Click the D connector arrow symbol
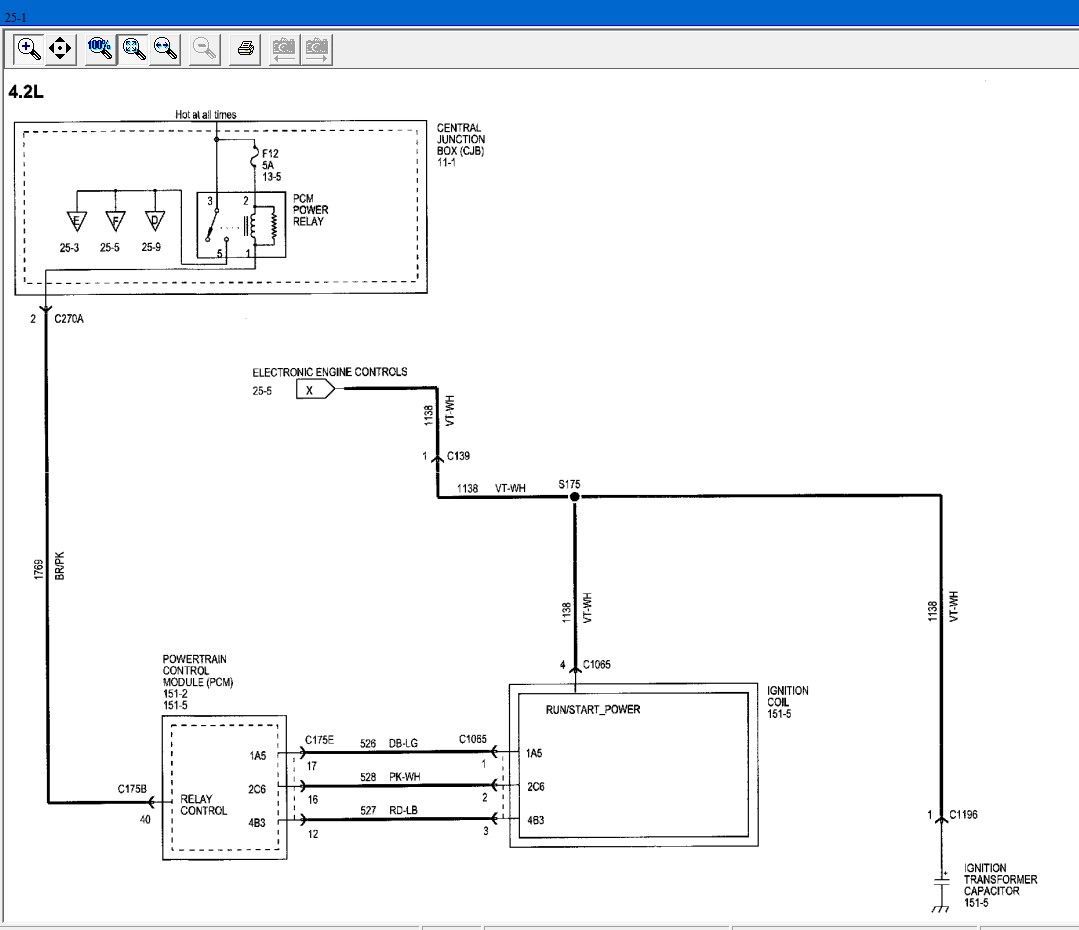The height and width of the screenshot is (930, 1079). point(155,221)
